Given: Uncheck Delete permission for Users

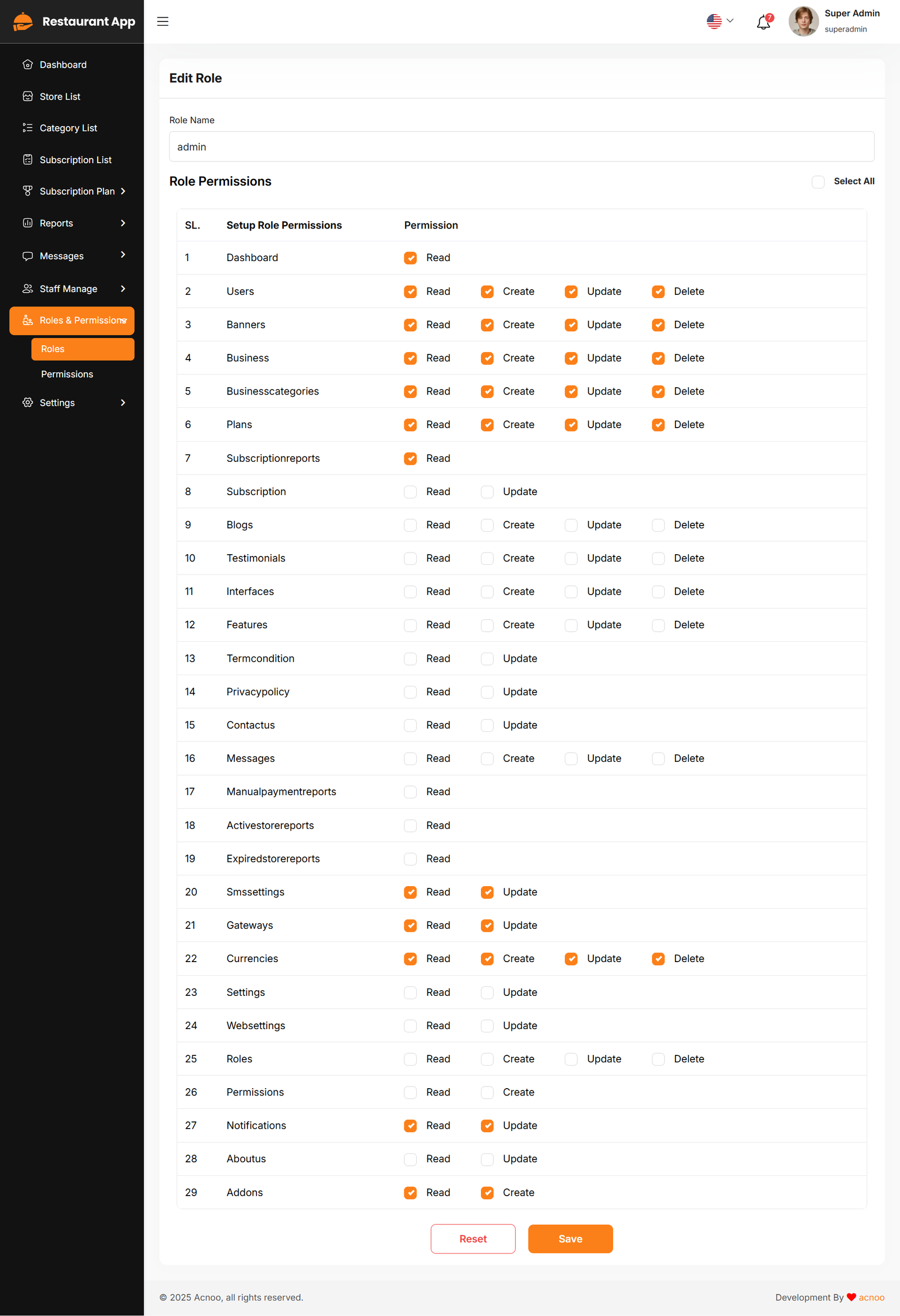Looking at the screenshot, I should click(658, 291).
